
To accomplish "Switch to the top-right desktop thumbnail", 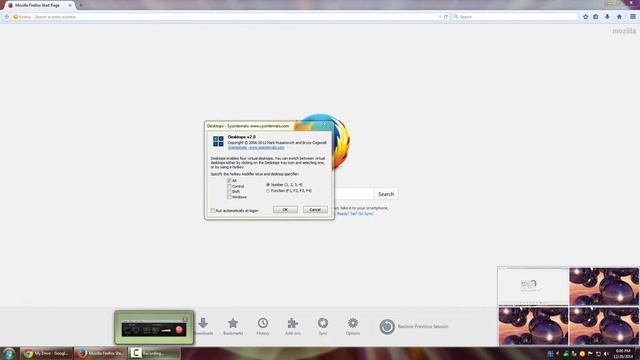I will click(x=604, y=286).
